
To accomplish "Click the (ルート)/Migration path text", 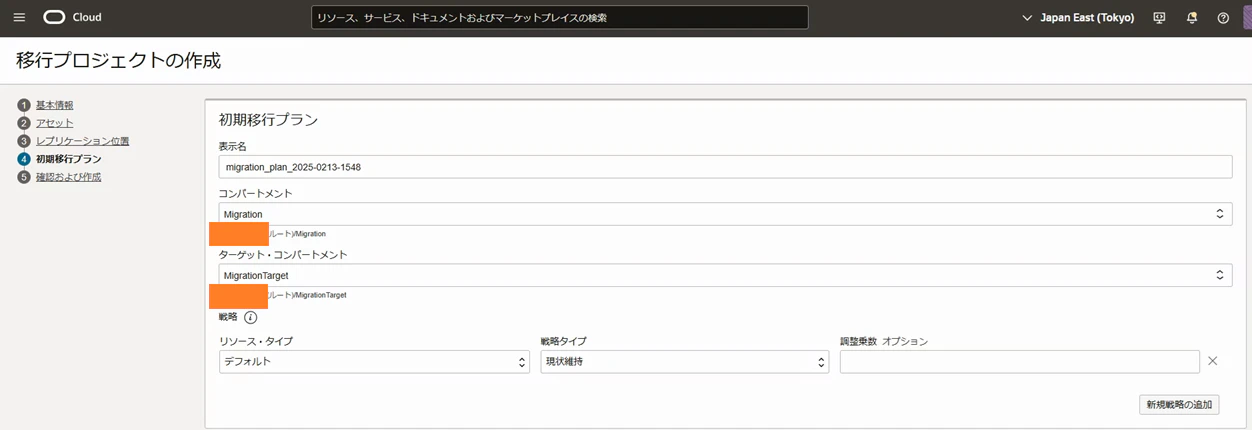I will [x=297, y=234].
